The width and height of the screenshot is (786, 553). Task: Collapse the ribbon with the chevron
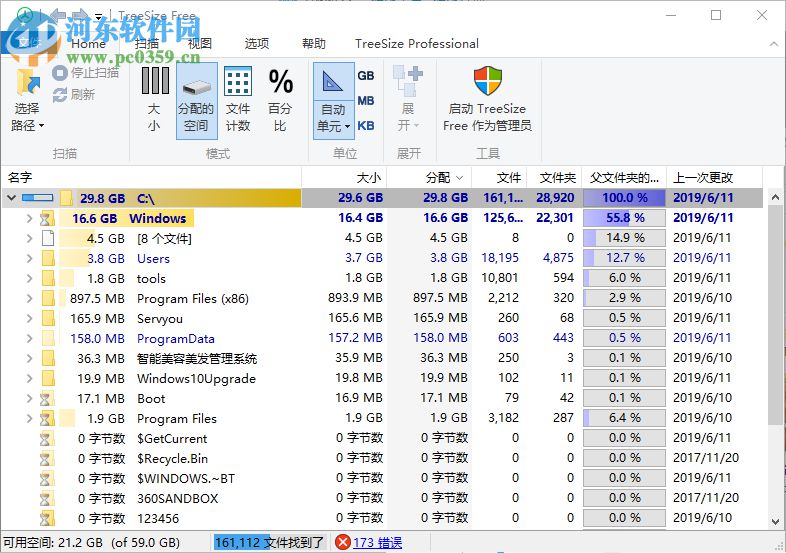tap(773, 44)
